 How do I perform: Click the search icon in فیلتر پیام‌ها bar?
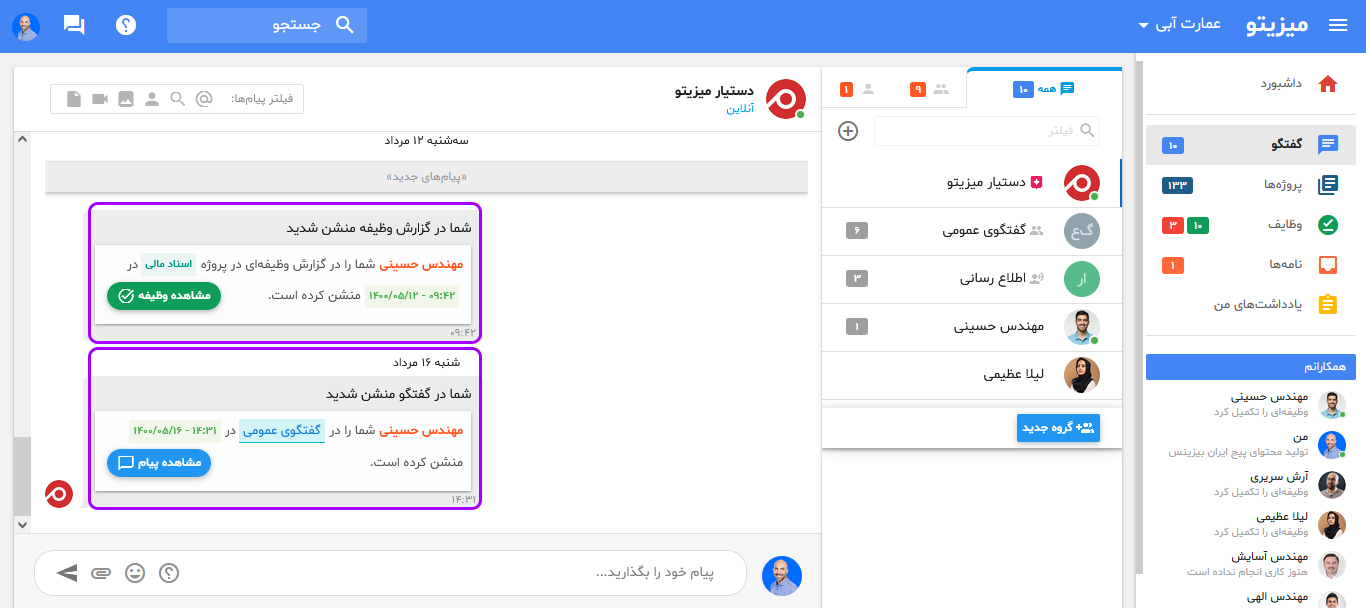[178, 99]
